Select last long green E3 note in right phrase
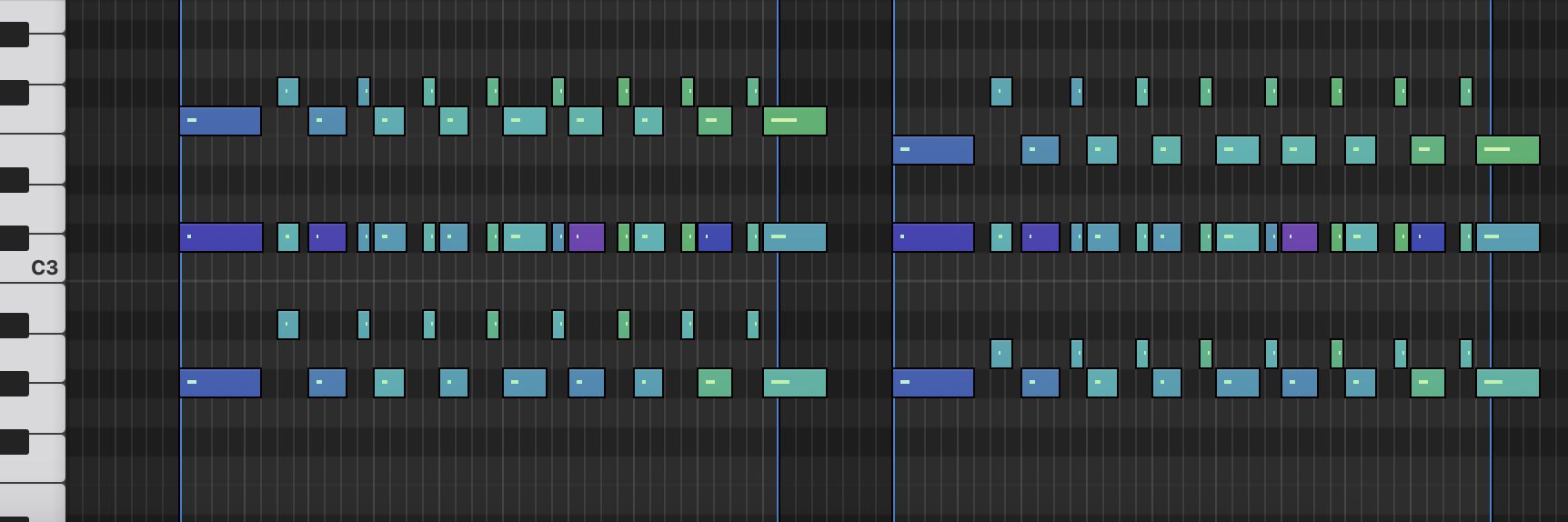Image resolution: width=1568 pixels, height=522 pixels. tap(1507, 150)
